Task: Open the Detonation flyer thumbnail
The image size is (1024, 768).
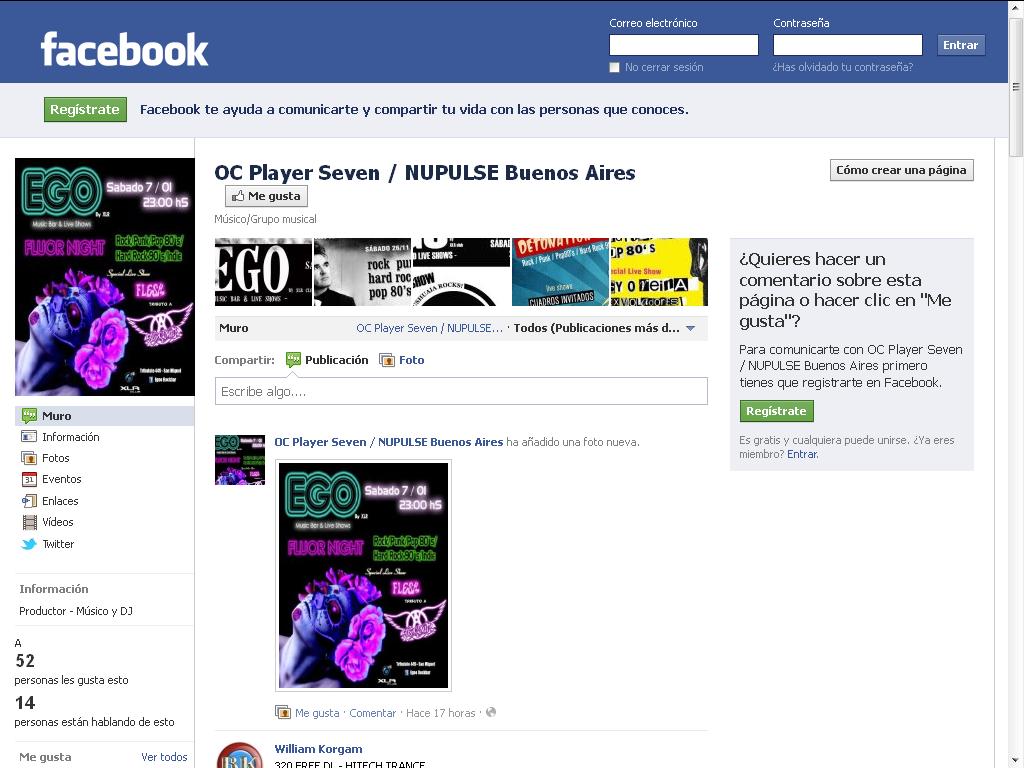Action: [560, 272]
